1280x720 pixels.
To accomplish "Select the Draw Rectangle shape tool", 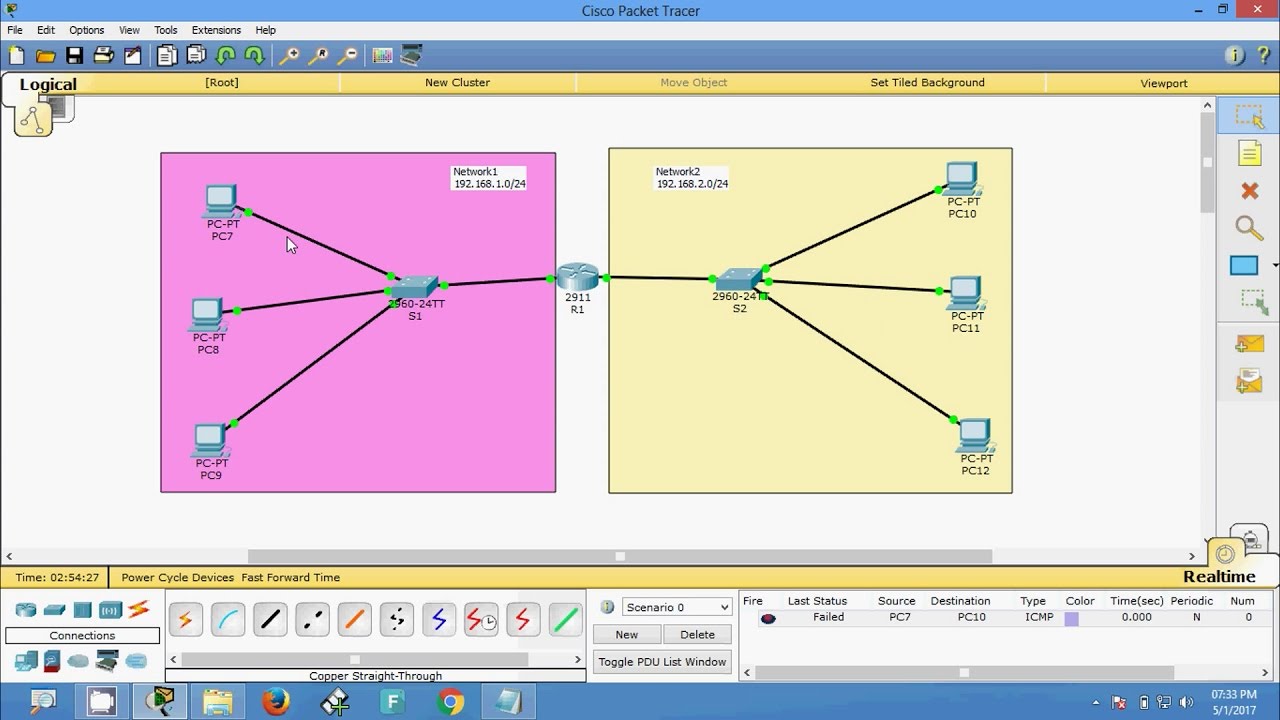I will coord(1244,266).
